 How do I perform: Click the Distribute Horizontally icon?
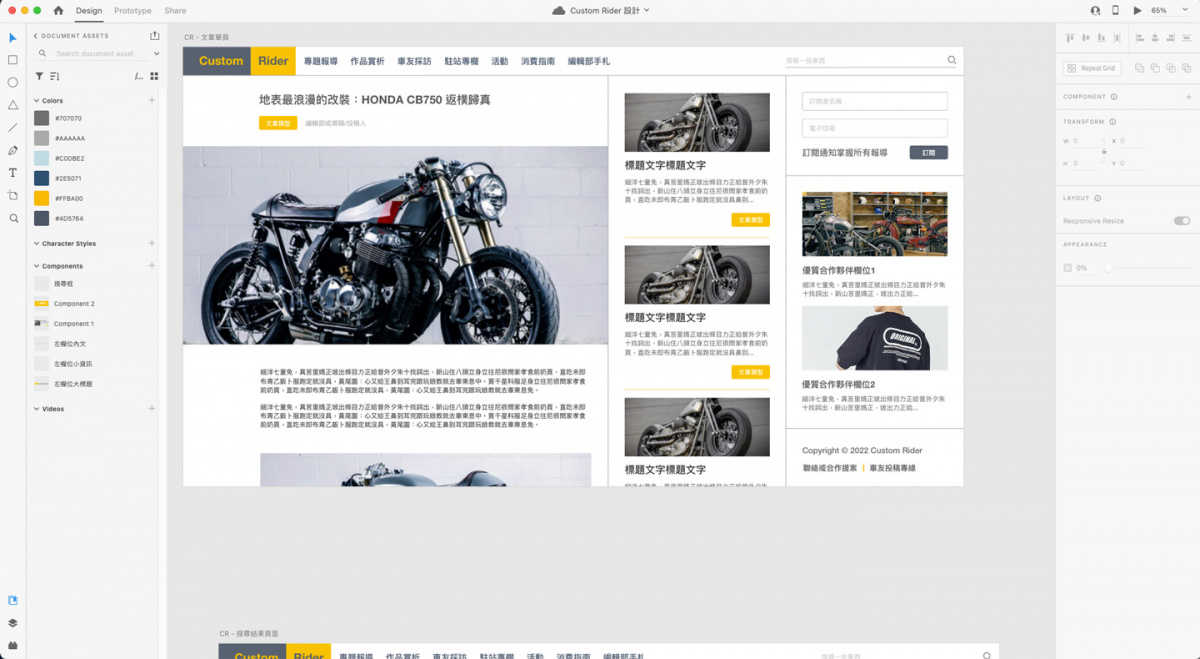[x=1119, y=38]
